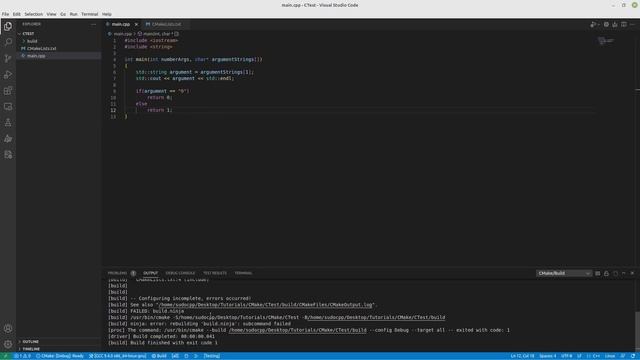Open the View menu

click(51, 14)
